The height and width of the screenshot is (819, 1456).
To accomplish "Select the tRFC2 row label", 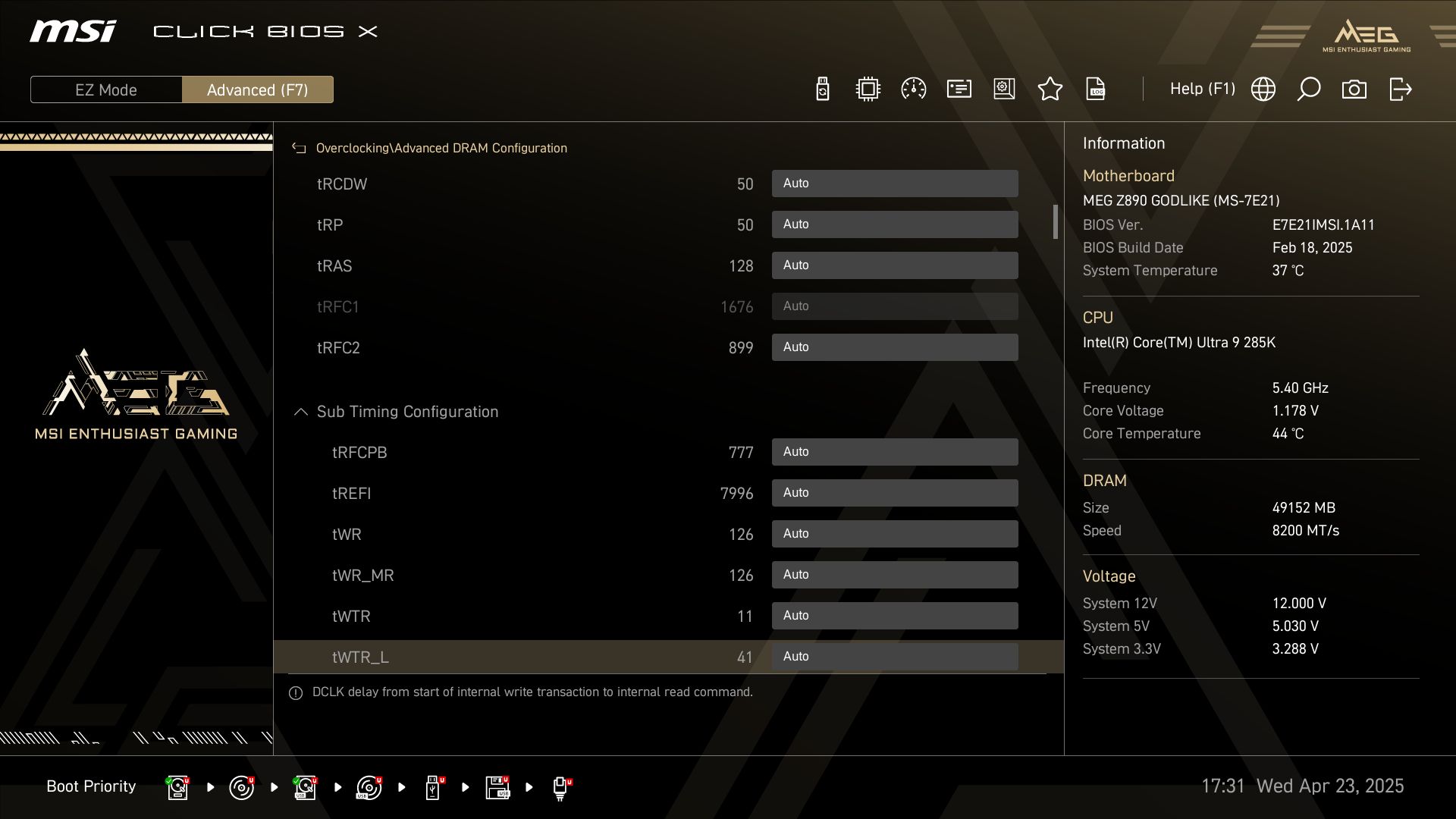I will pos(338,348).
